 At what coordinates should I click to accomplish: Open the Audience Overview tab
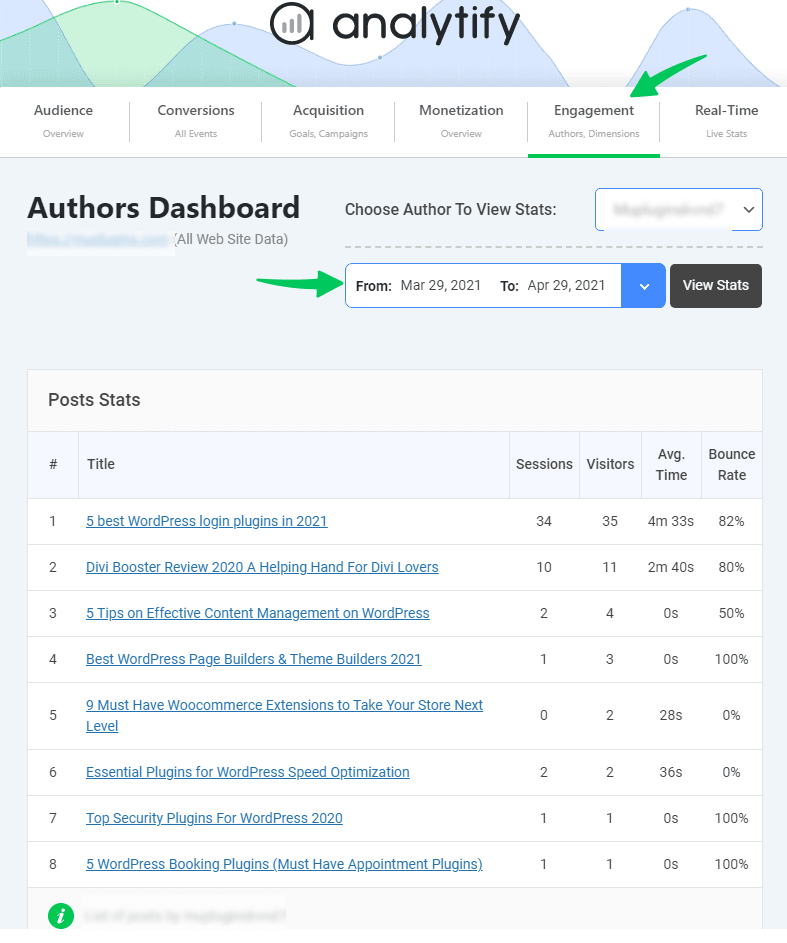tap(63, 121)
